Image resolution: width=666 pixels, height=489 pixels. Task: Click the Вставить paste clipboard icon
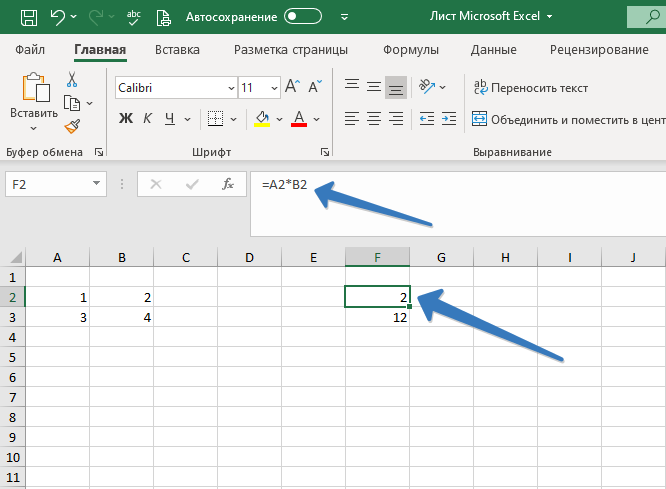click(36, 88)
